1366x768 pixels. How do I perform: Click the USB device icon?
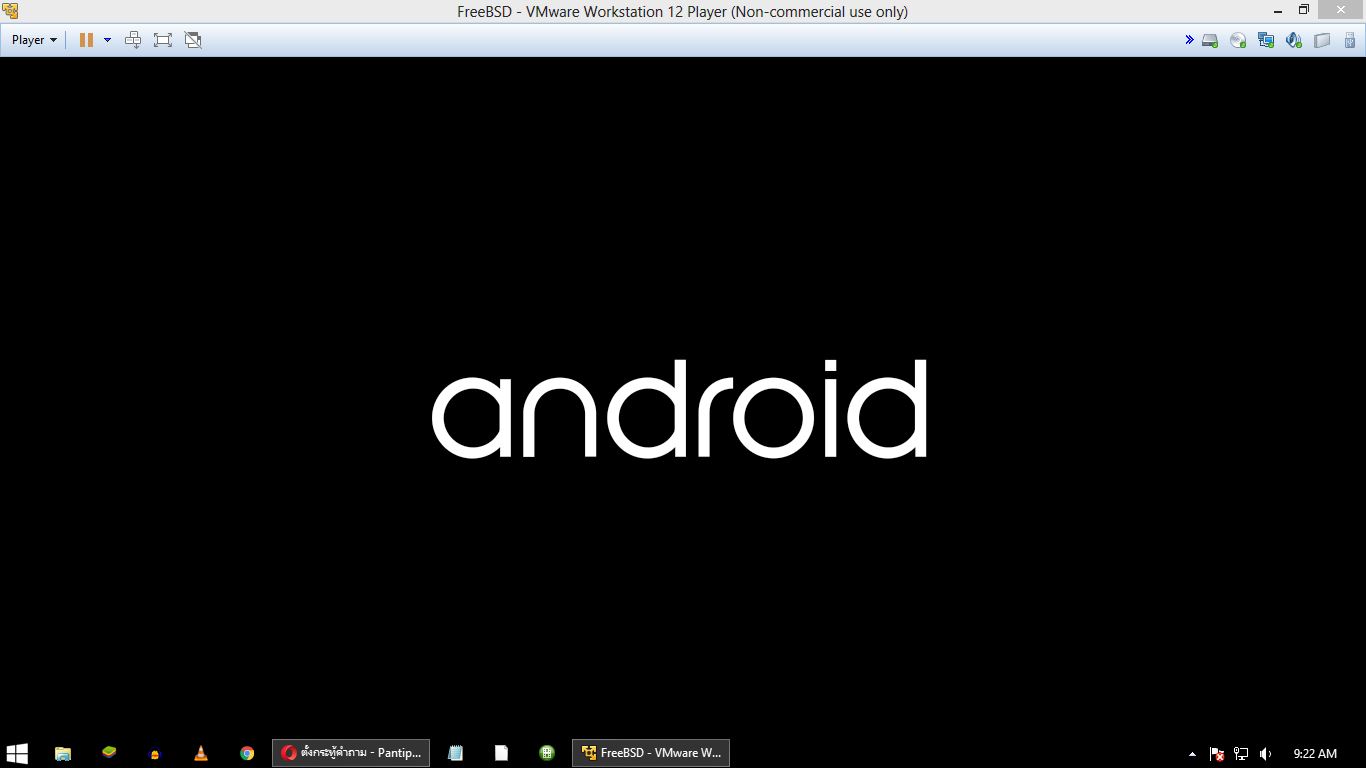[1349, 41]
